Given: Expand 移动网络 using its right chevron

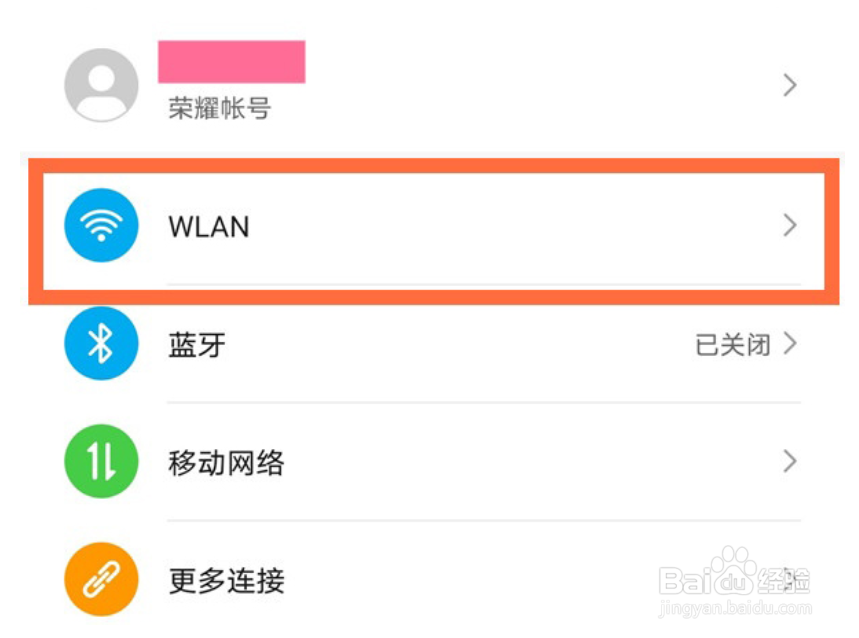Looking at the screenshot, I should [789, 461].
